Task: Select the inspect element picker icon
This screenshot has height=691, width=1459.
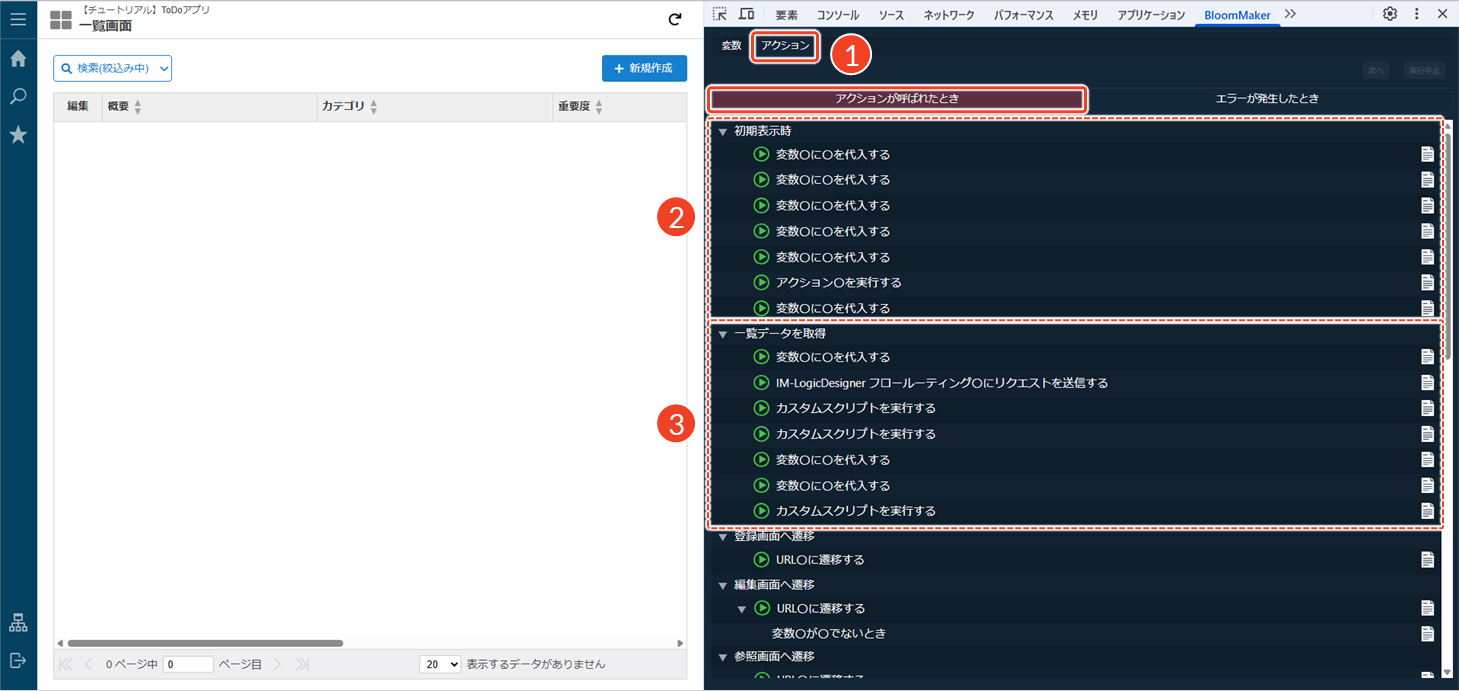Action: click(x=720, y=14)
